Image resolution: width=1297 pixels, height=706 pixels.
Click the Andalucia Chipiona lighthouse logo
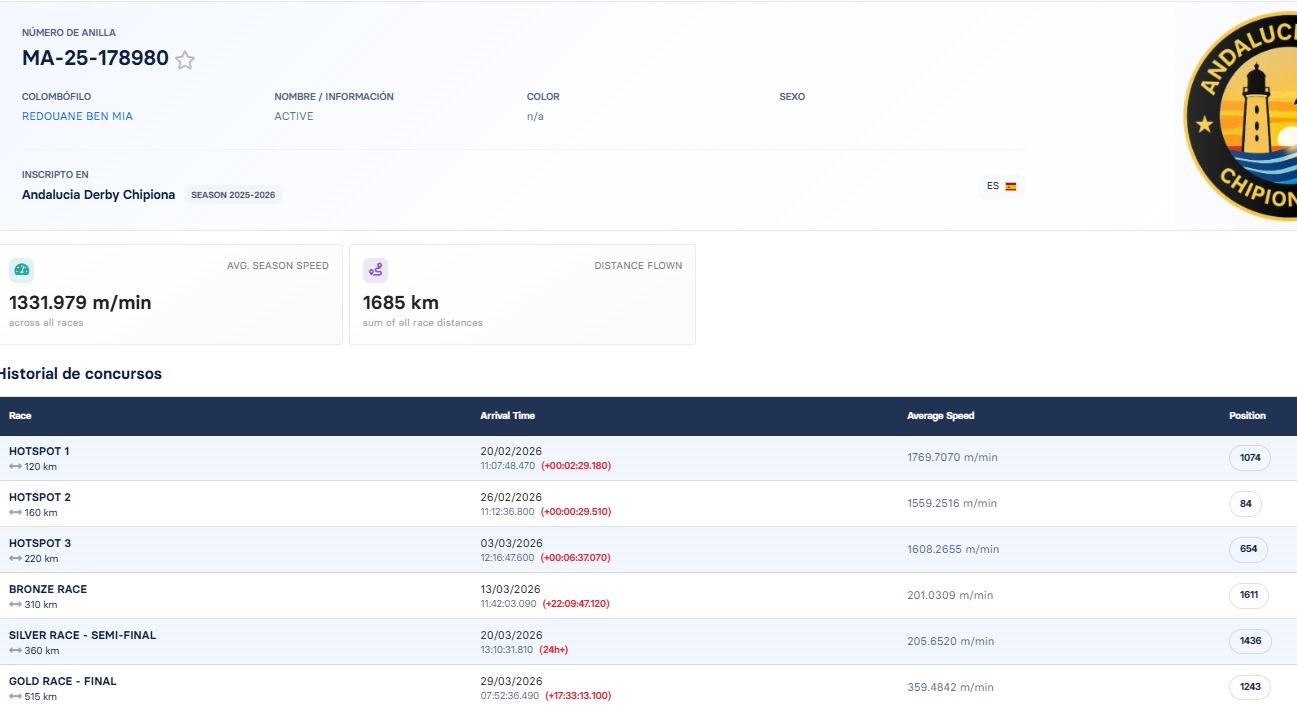(1240, 115)
